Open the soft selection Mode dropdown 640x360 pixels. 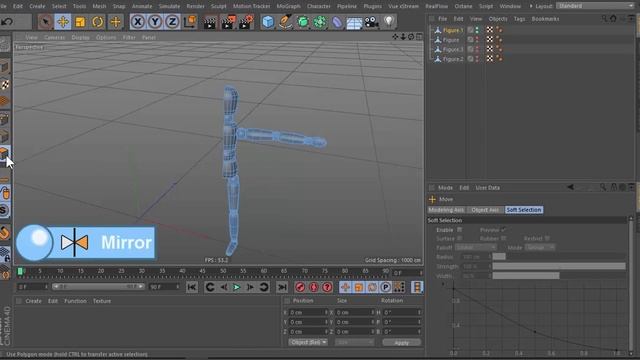[540, 247]
